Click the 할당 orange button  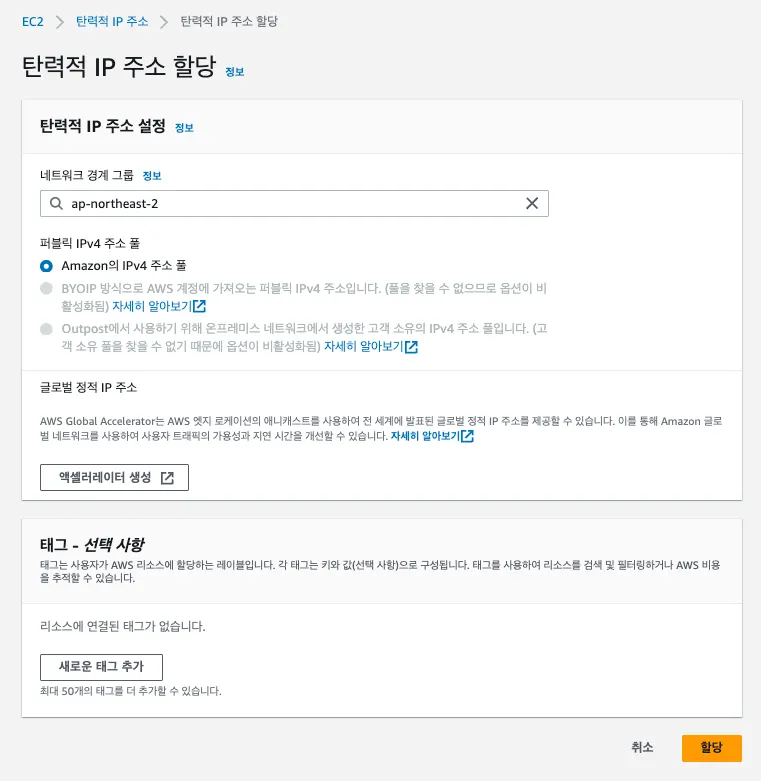[711, 748]
